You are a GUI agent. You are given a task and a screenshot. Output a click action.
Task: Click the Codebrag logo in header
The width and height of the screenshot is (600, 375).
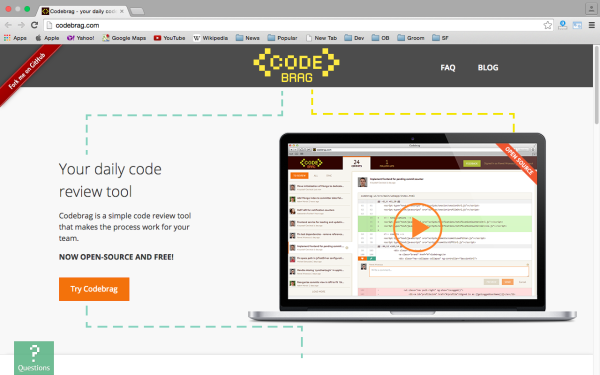pyautogui.click(x=297, y=65)
